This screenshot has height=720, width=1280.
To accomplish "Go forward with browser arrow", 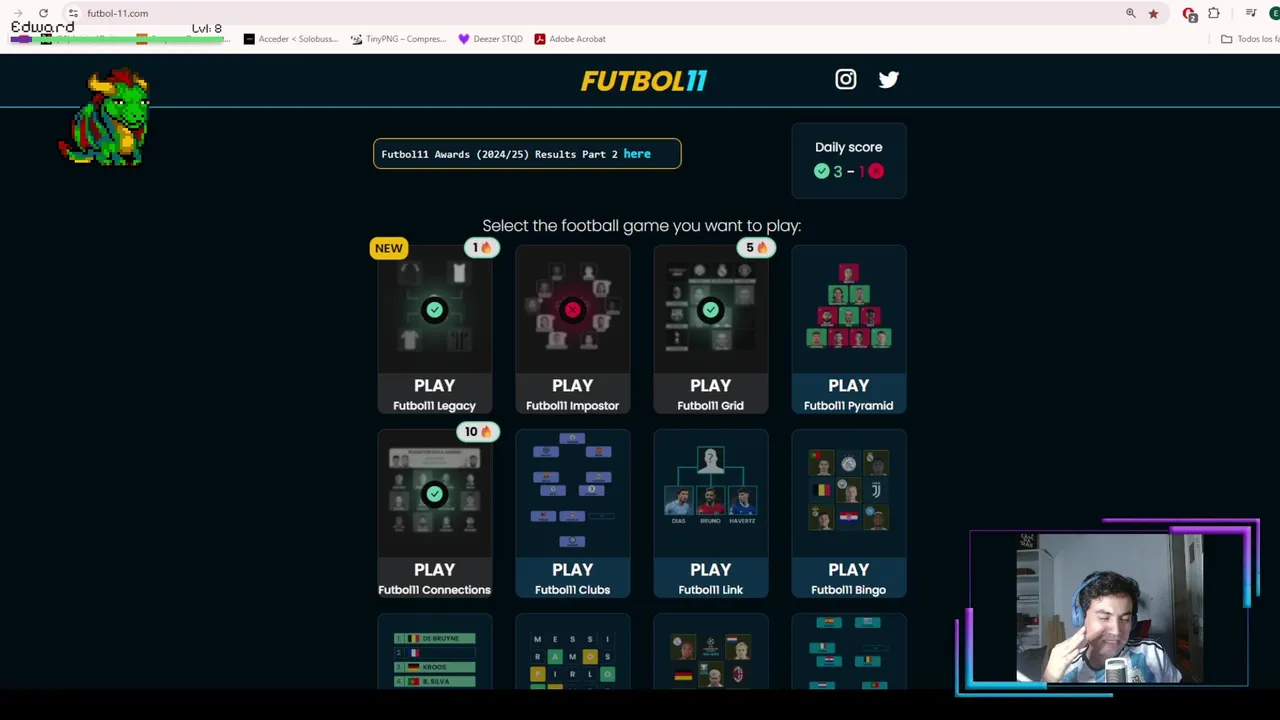I will 17,13.
